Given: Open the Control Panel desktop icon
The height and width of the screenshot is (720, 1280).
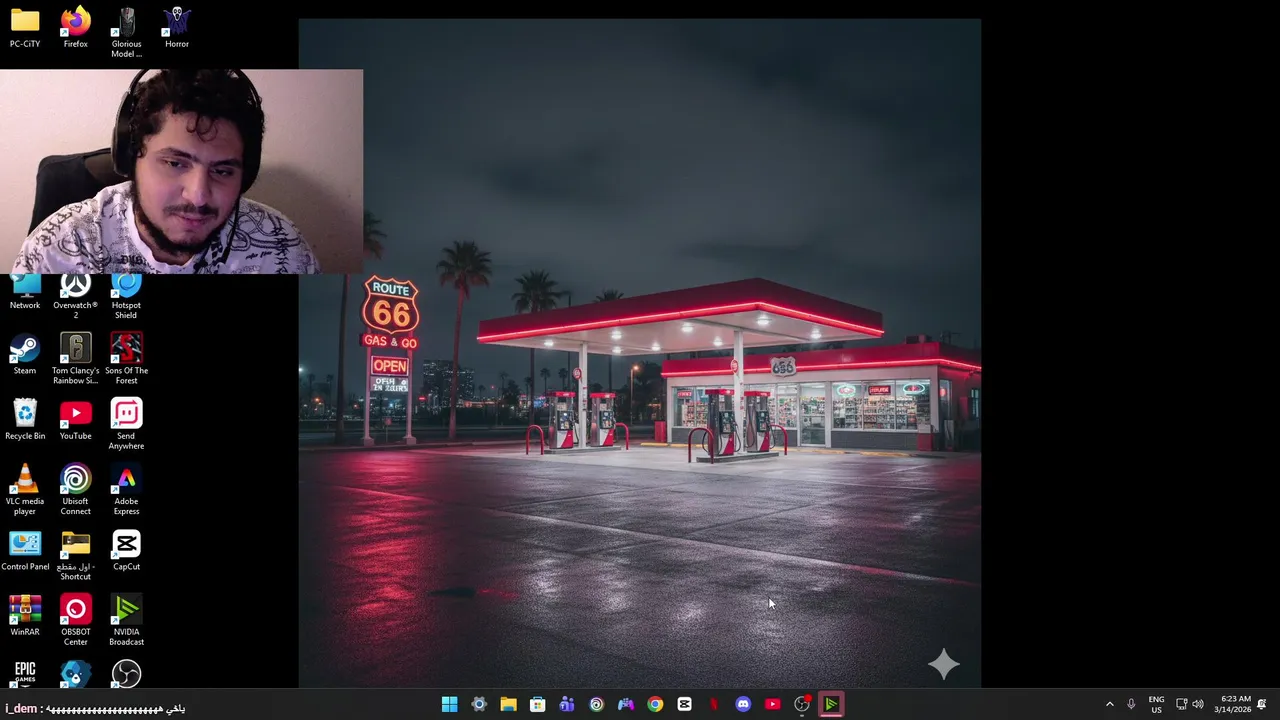Looking at the screenshot, I should pos(25,550).
